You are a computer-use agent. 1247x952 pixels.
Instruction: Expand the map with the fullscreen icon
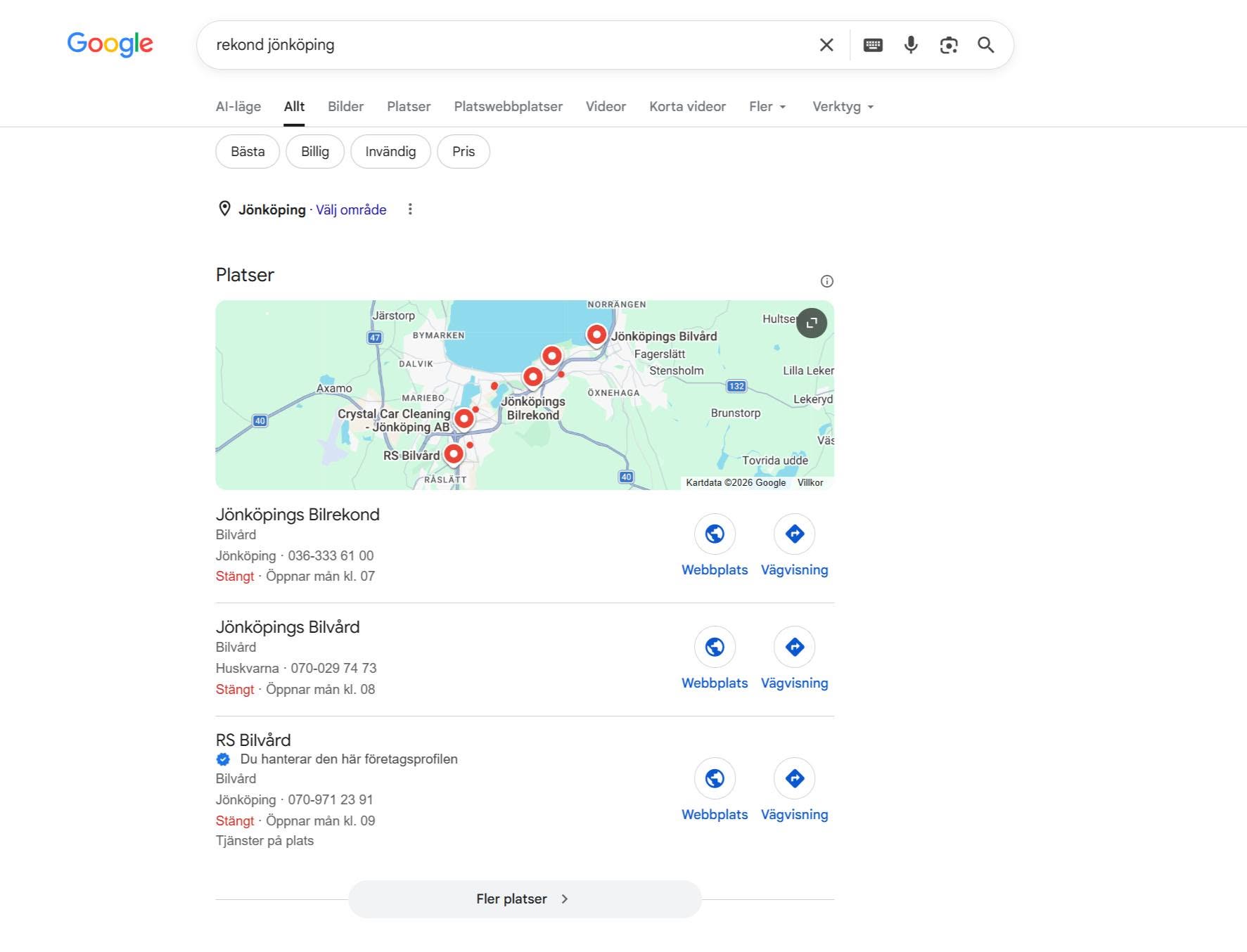tap(812, 323)
